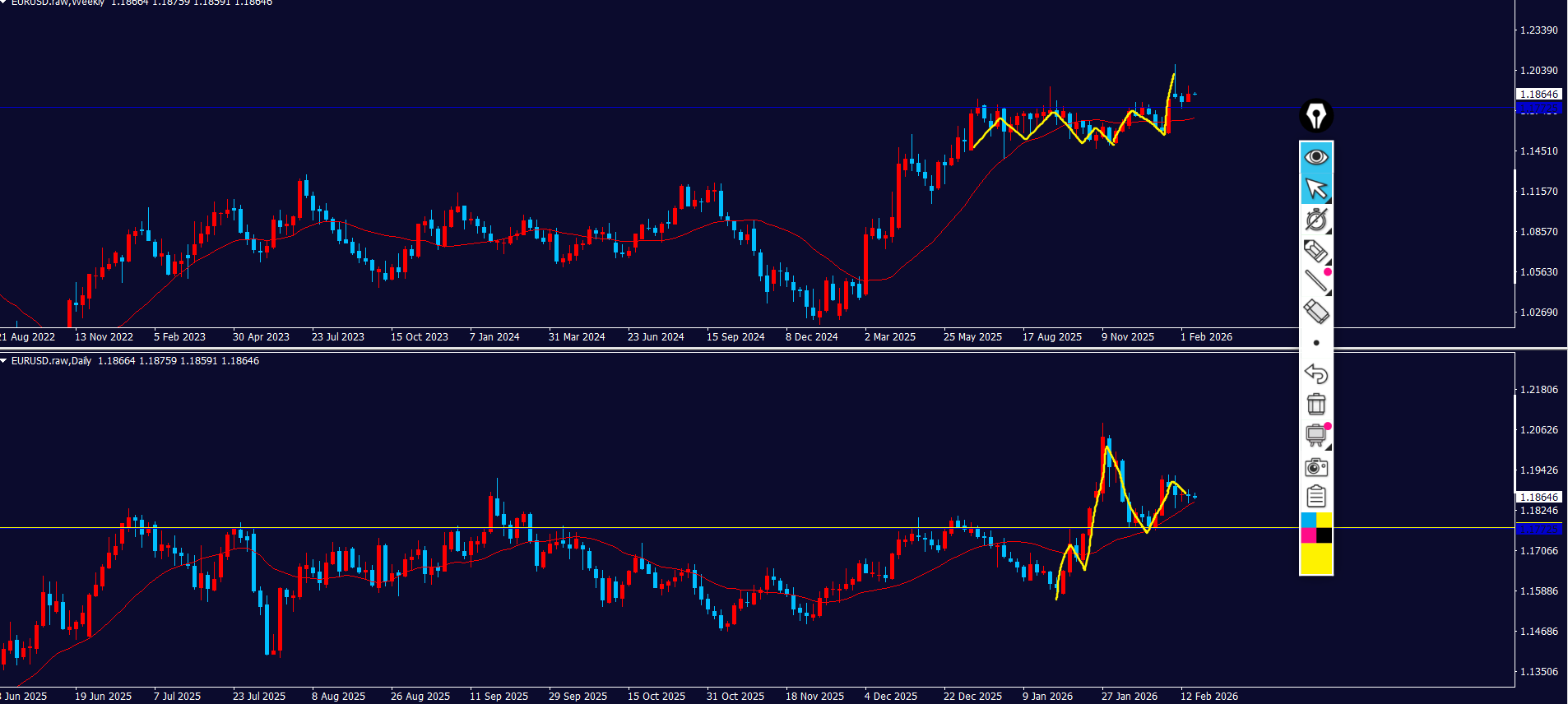The height and width of the screenshot is (704, 1568).
Task: Take a screenshot with the camera icon
Action: click(x=1315, y=467)
